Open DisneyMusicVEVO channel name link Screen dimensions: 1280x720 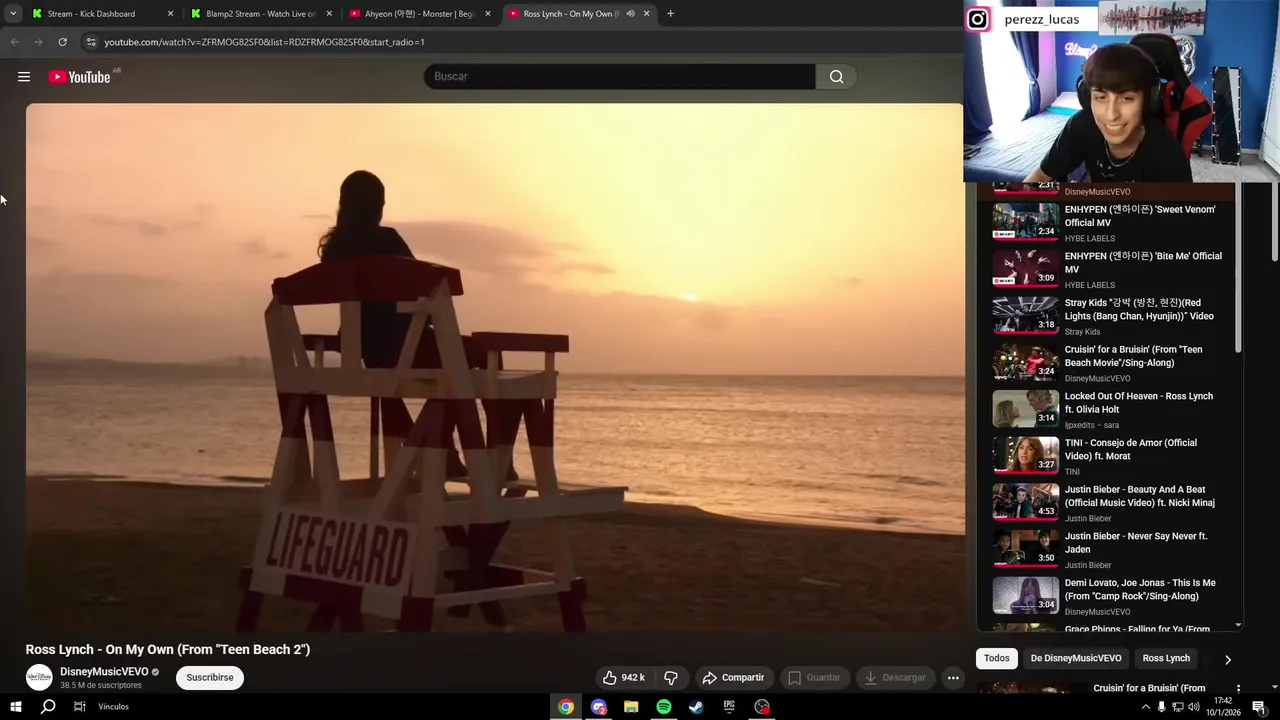coord(104,672)
